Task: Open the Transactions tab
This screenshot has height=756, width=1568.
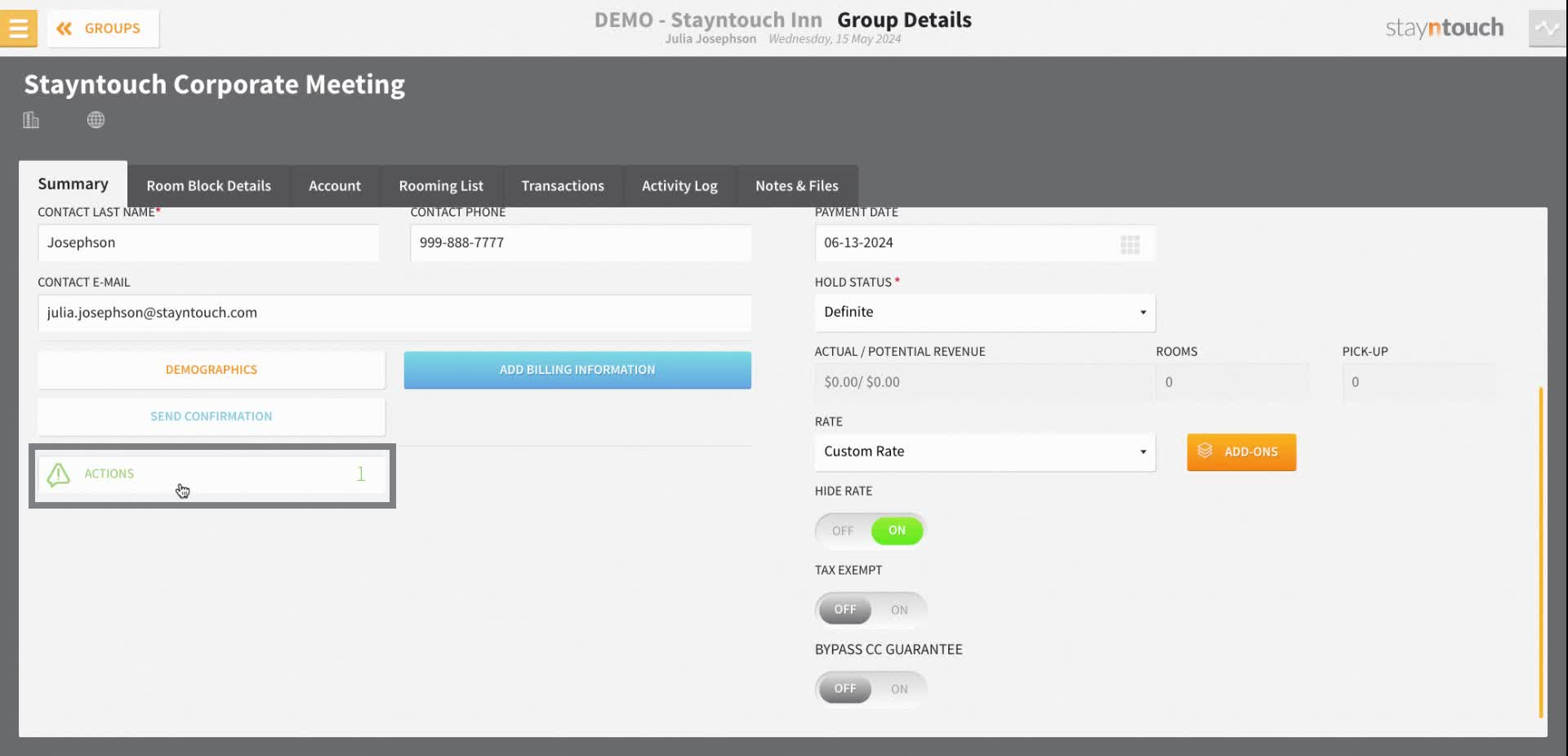Action: coord(563,186)
